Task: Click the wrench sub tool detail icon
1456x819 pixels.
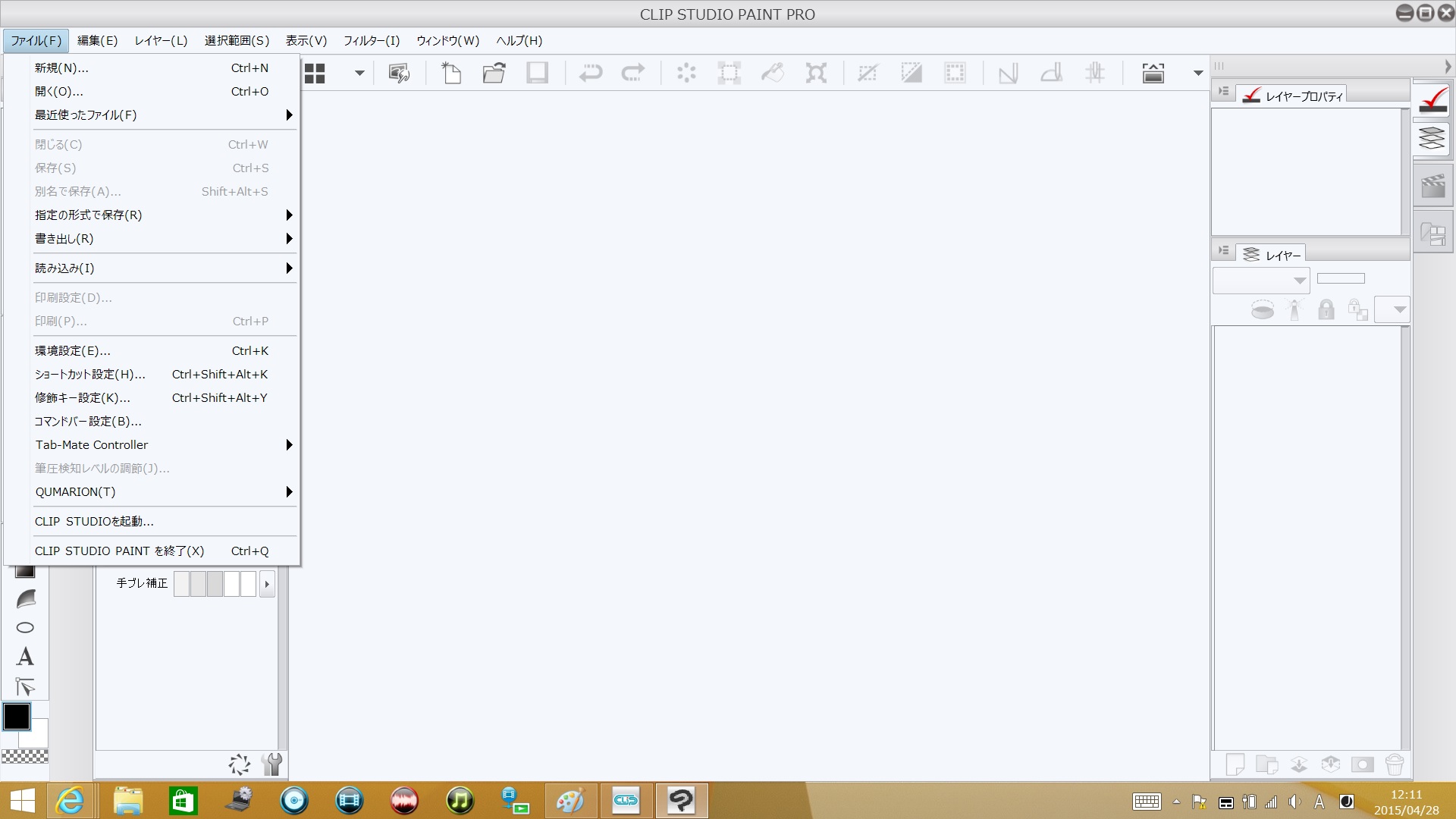Action: click(x=271, y=764)
